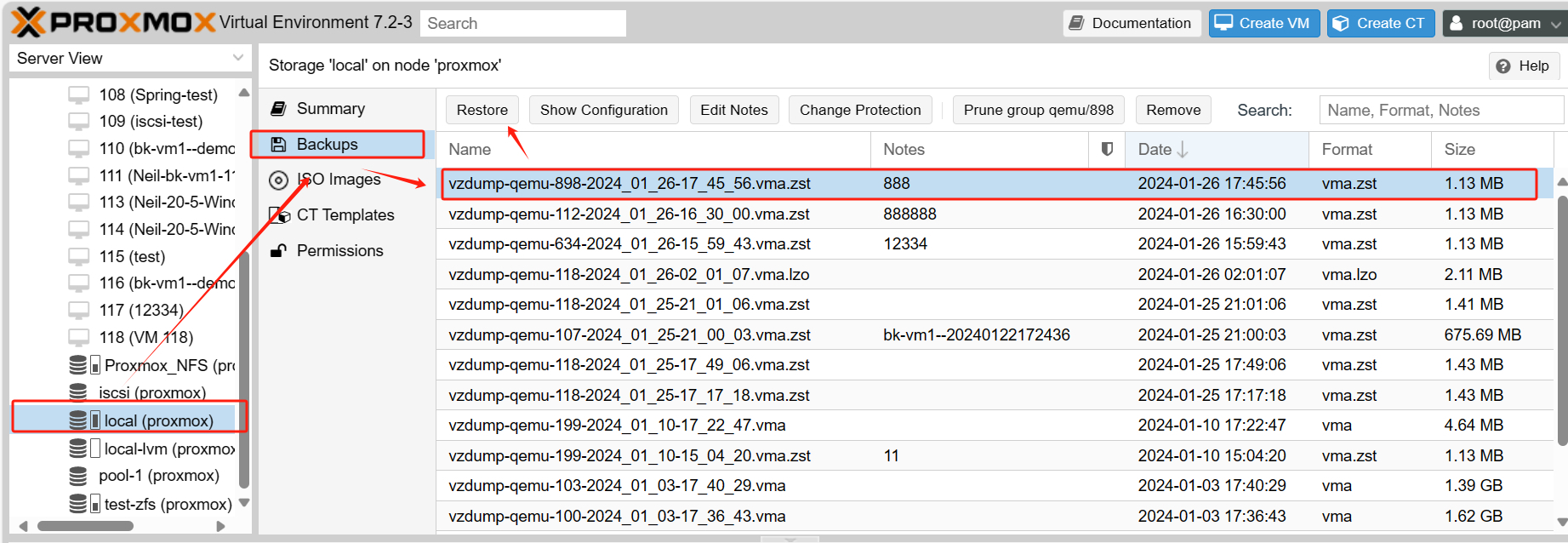Focus the top Search field
The width and height of the screenshot is (1568, 543).
click(x=523, y=23)
